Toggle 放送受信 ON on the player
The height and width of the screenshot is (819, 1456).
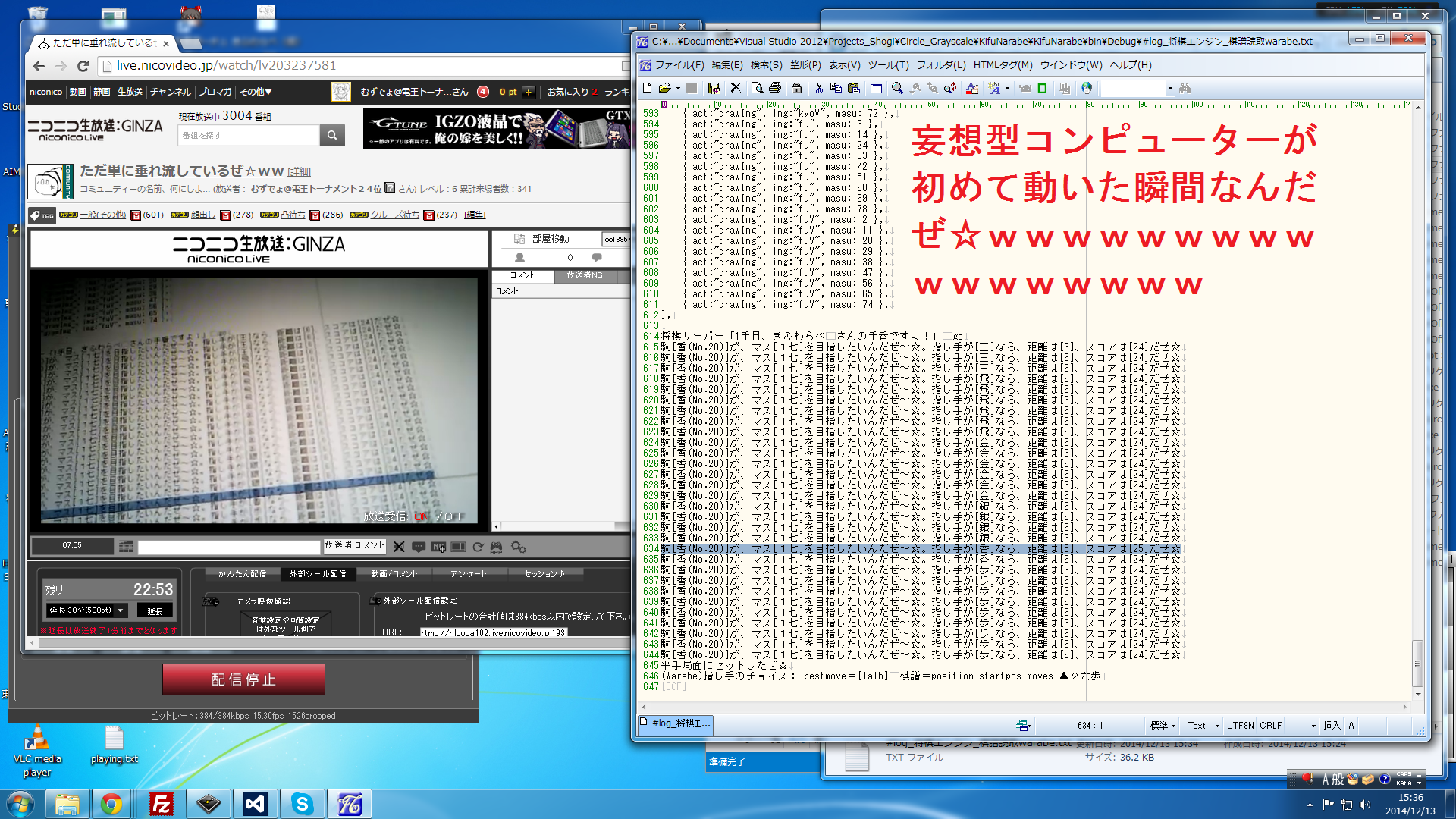[422, 516]
